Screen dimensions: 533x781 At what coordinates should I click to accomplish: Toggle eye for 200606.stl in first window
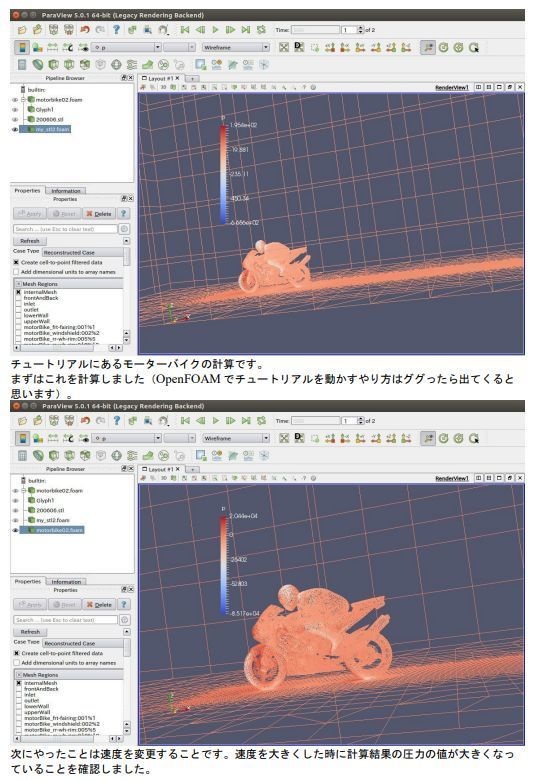[15, 120]
